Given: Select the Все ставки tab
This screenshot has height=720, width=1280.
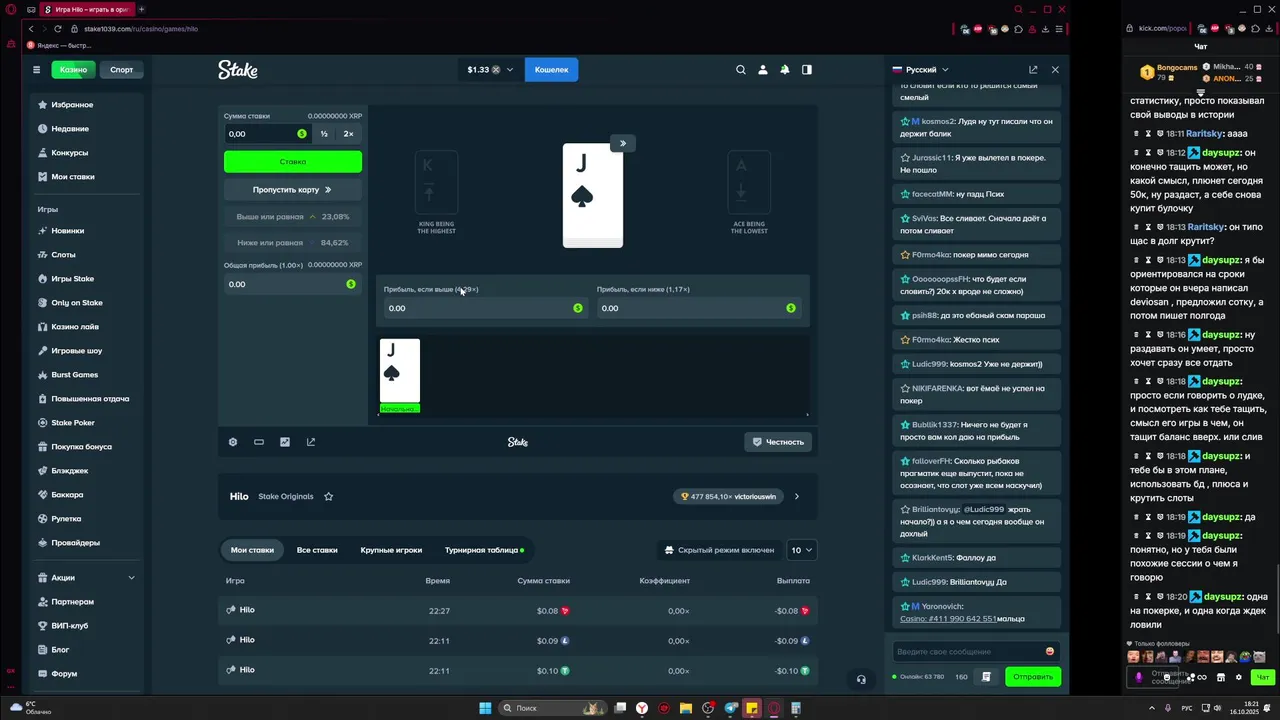Looking at the screenshot, I should pos(317,550).
